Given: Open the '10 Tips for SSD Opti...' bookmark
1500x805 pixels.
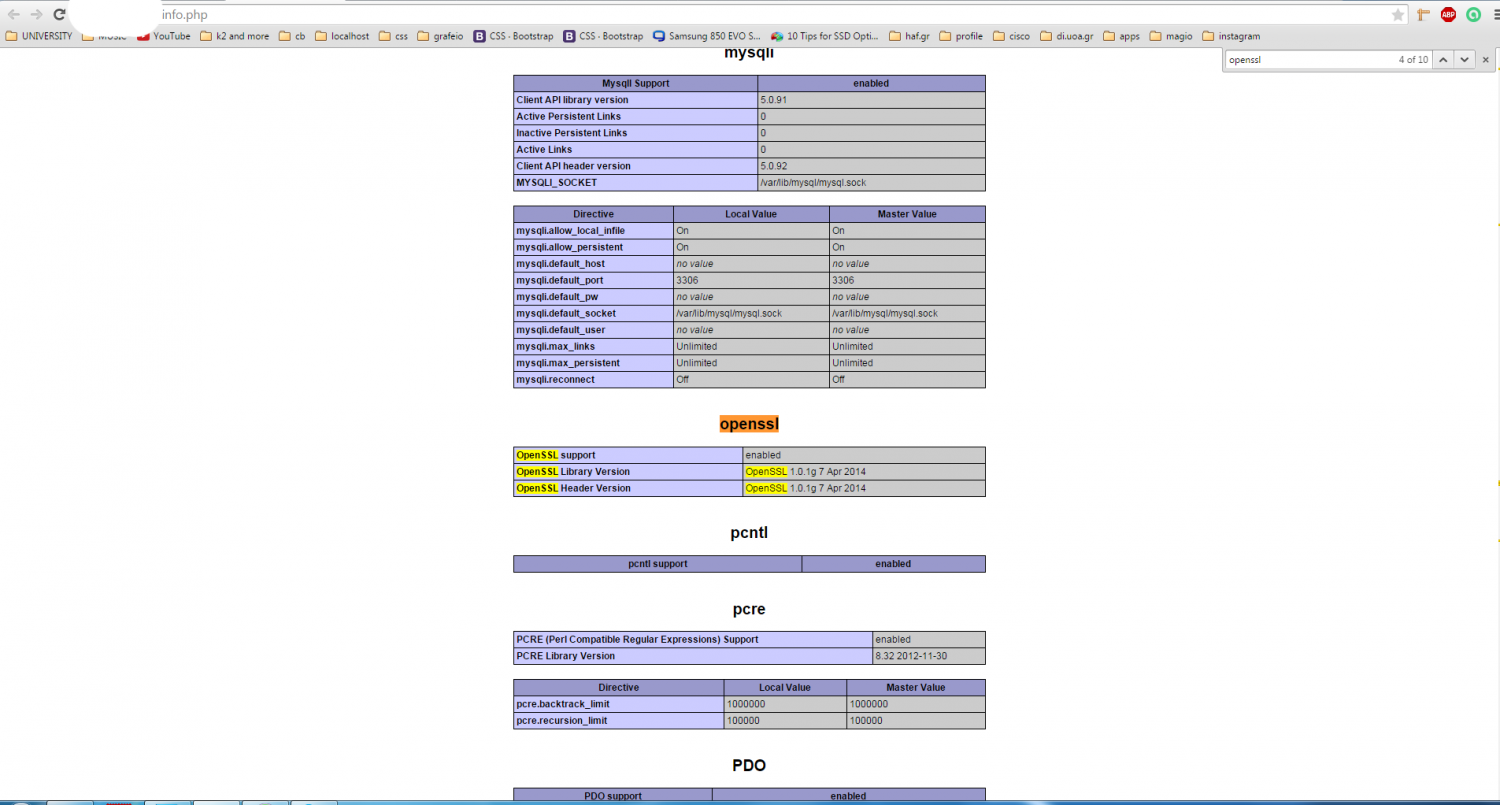Looking at the screenshot, I should (825, 36).
